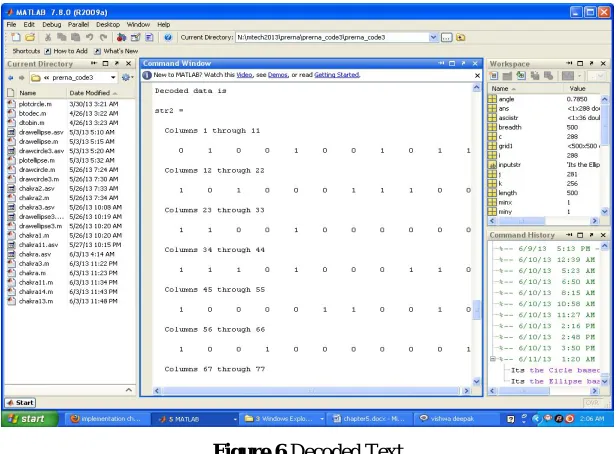616x454 pixels.
Task: Maximize the Command Window panel
Action: click(x=452, y=63)
